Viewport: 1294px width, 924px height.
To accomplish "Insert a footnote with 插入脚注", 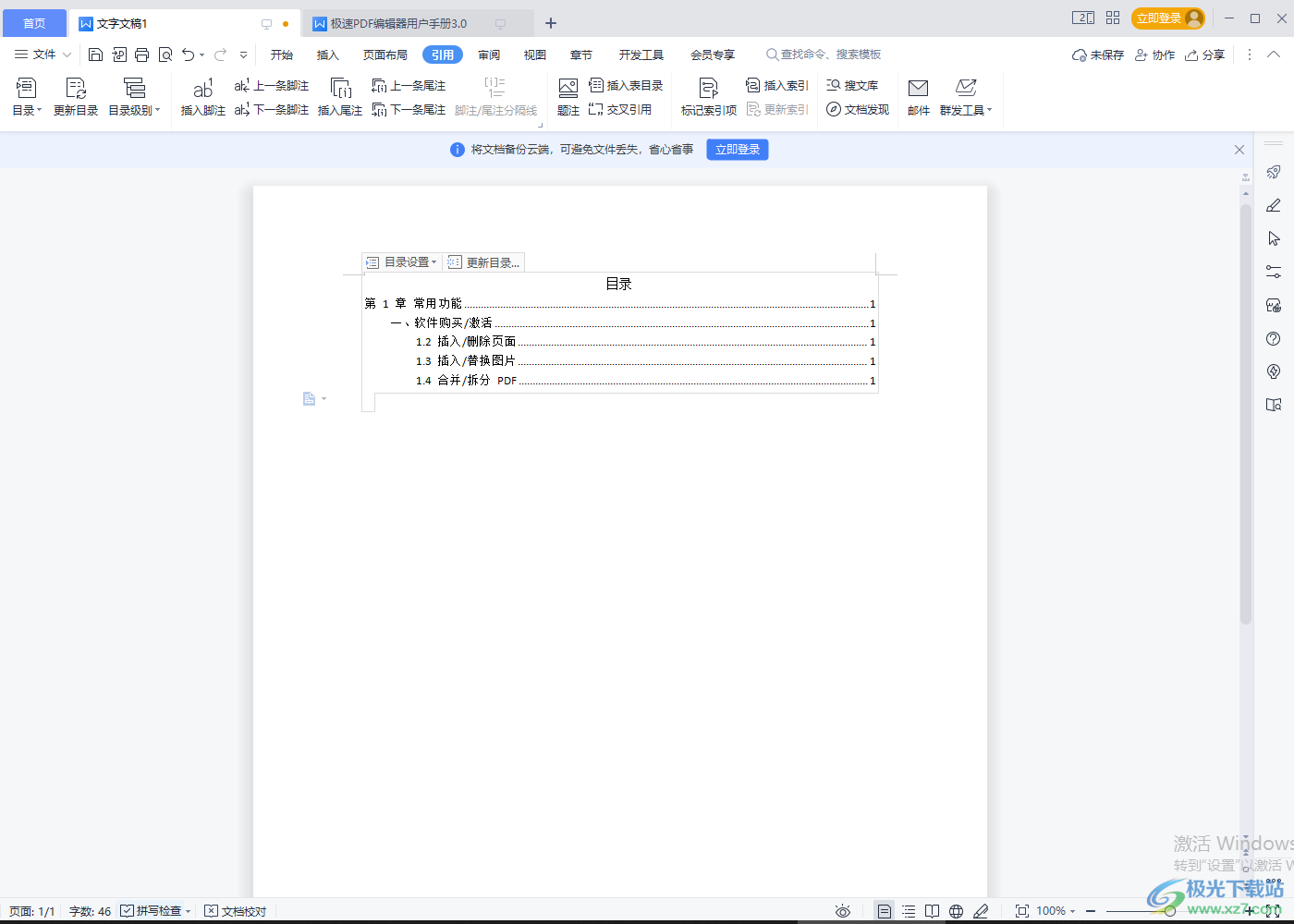I will (202, 97).
